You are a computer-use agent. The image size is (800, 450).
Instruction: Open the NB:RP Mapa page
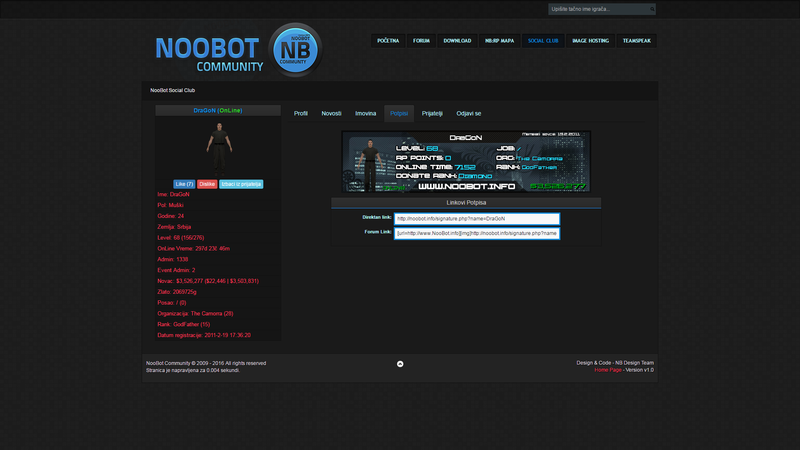pyautogui.click(x=499, y=41)
